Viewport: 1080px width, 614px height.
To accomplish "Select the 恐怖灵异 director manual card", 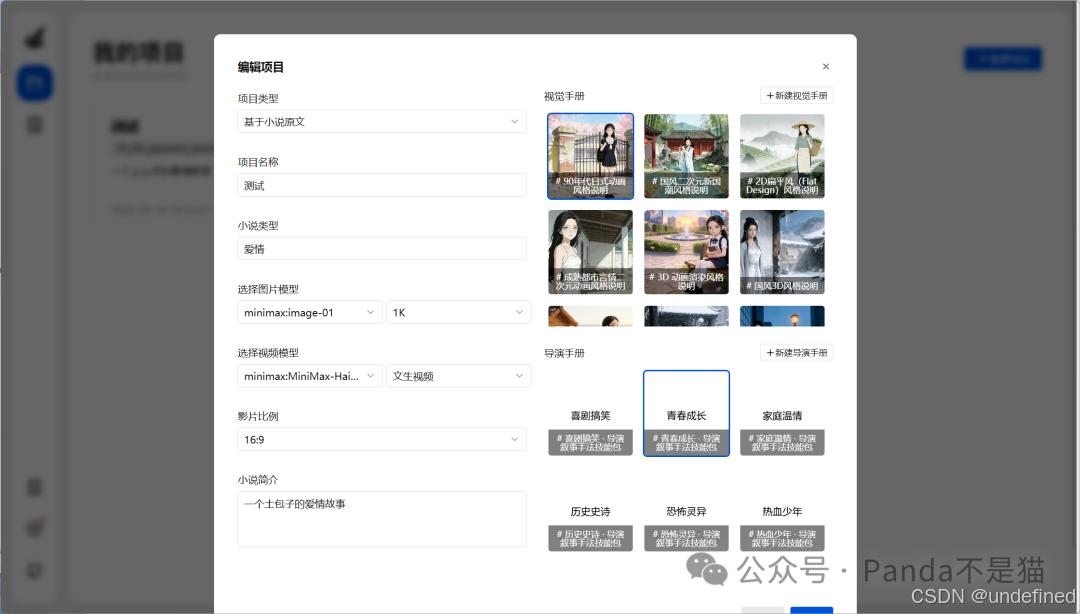I will (x=686, y=509).
